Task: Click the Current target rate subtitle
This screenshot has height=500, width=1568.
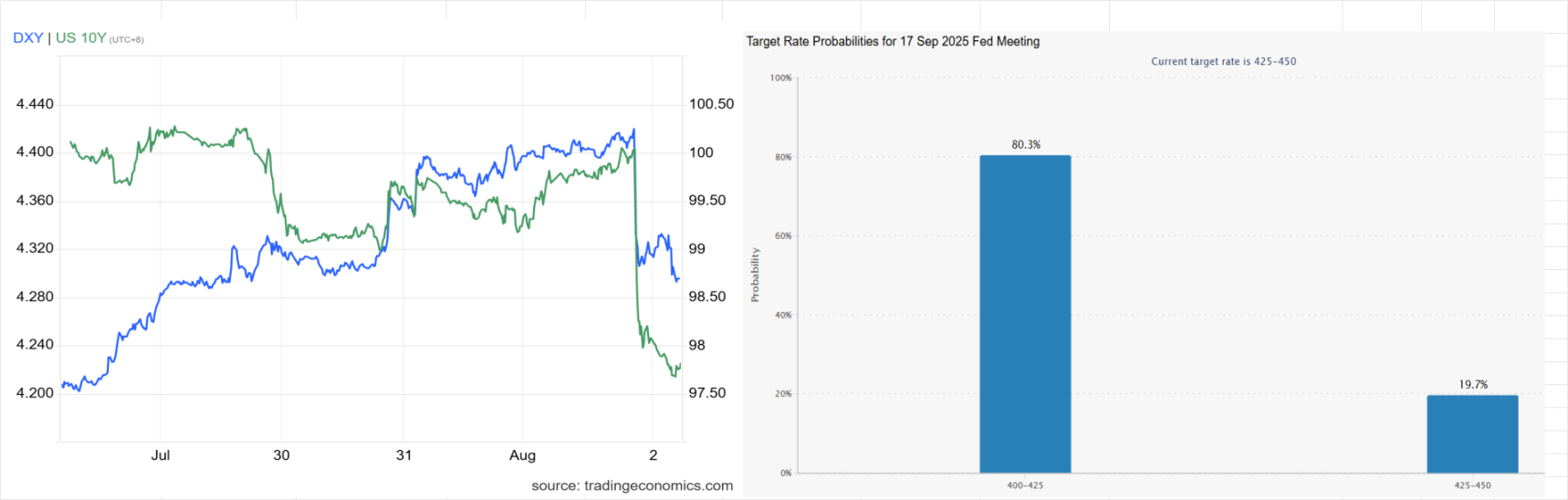Action: 1223,62
